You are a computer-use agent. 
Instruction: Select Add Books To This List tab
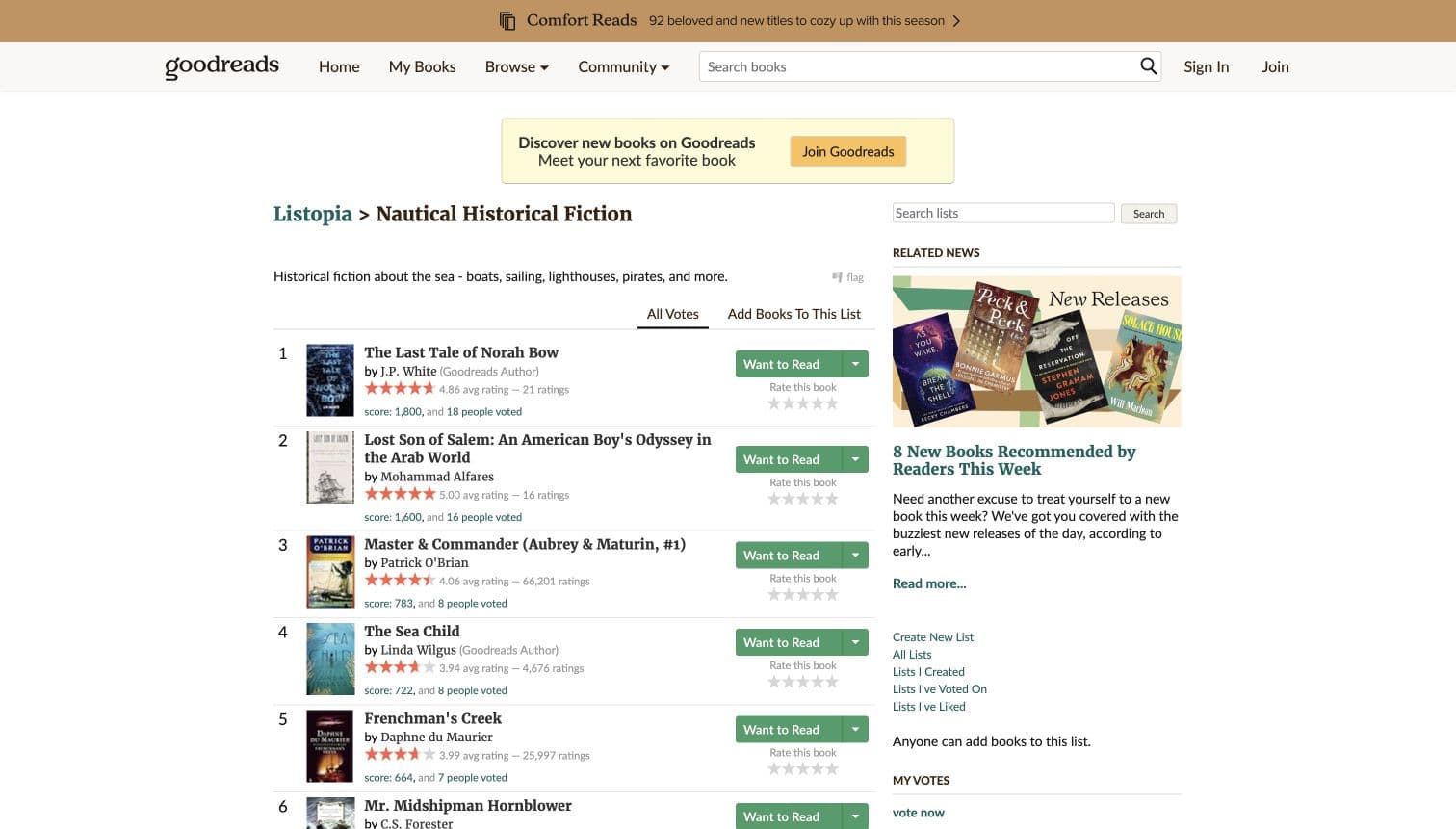[794, 314]
